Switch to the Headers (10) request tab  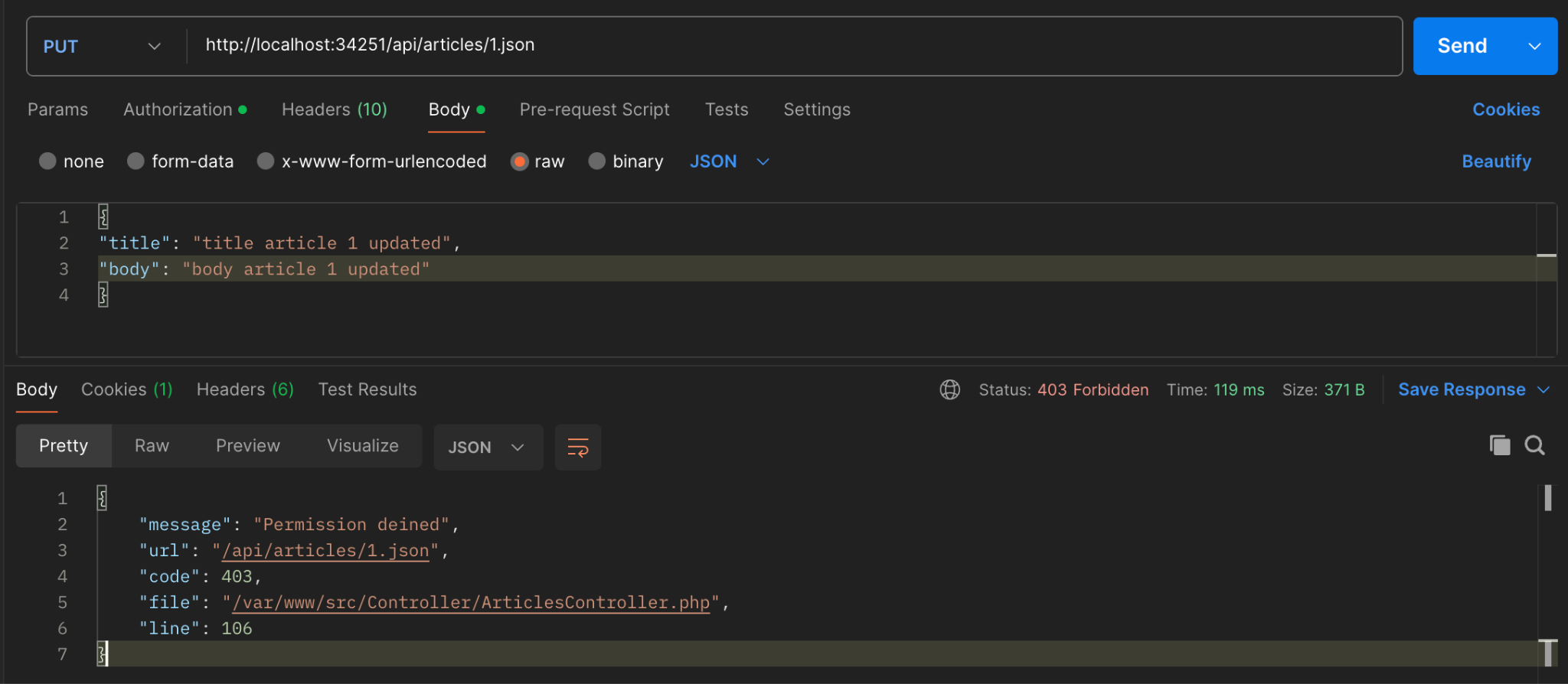(334, 110)
